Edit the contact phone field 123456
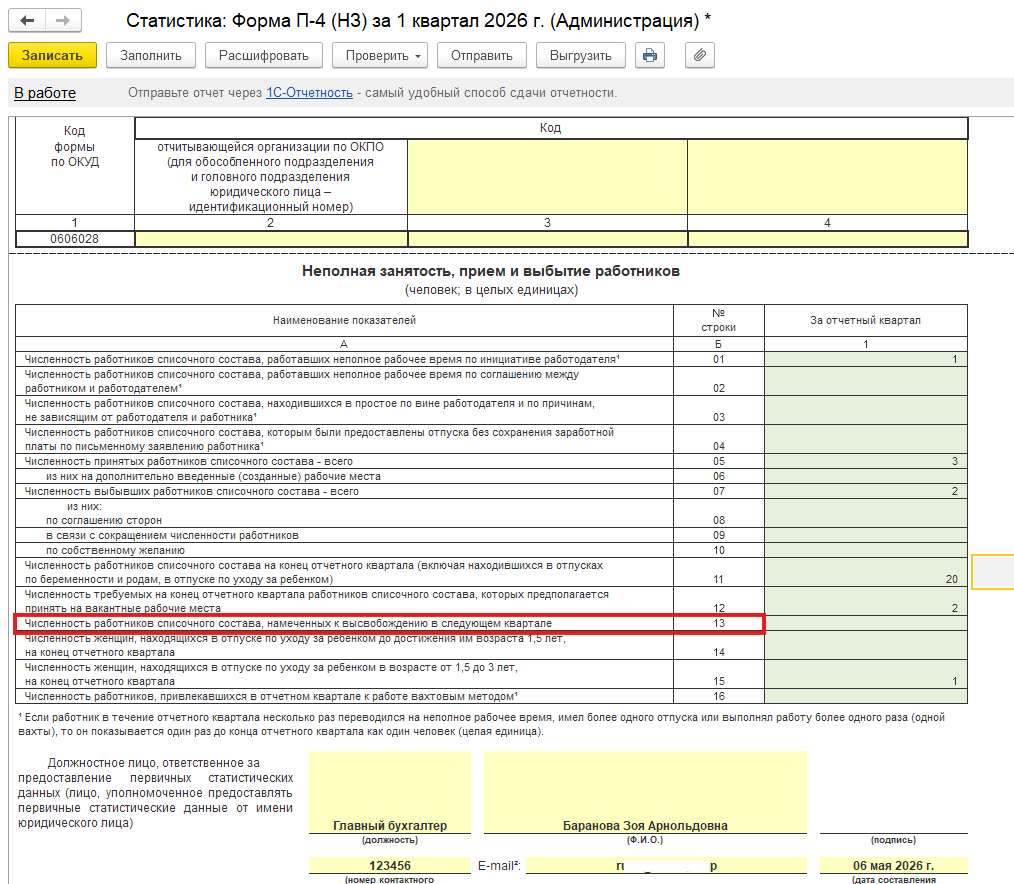The height and width of the screenshot is (884, 1014). tap(390, 865)
